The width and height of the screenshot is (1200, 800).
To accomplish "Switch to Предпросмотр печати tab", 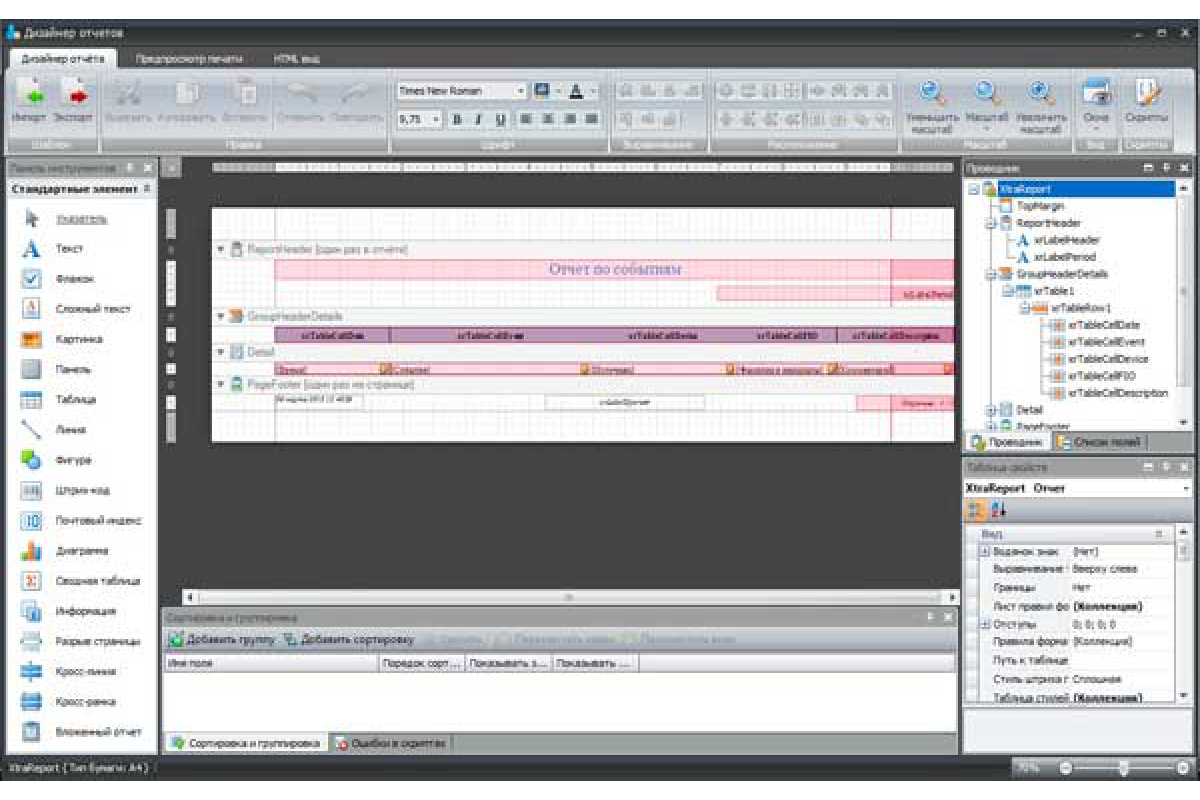I will tap(190, 59).
